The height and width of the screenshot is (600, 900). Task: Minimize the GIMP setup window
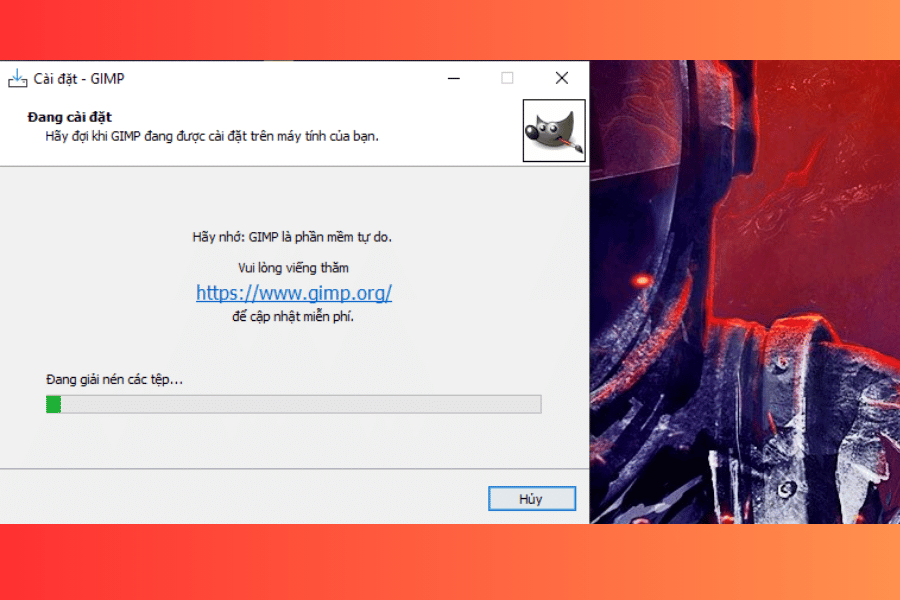[453, 78]
